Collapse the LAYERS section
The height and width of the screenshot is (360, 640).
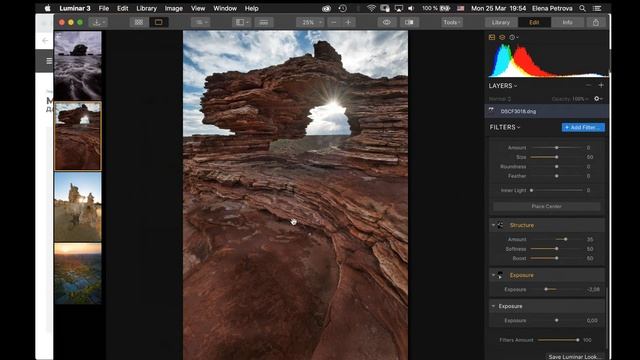pos(503,86)
